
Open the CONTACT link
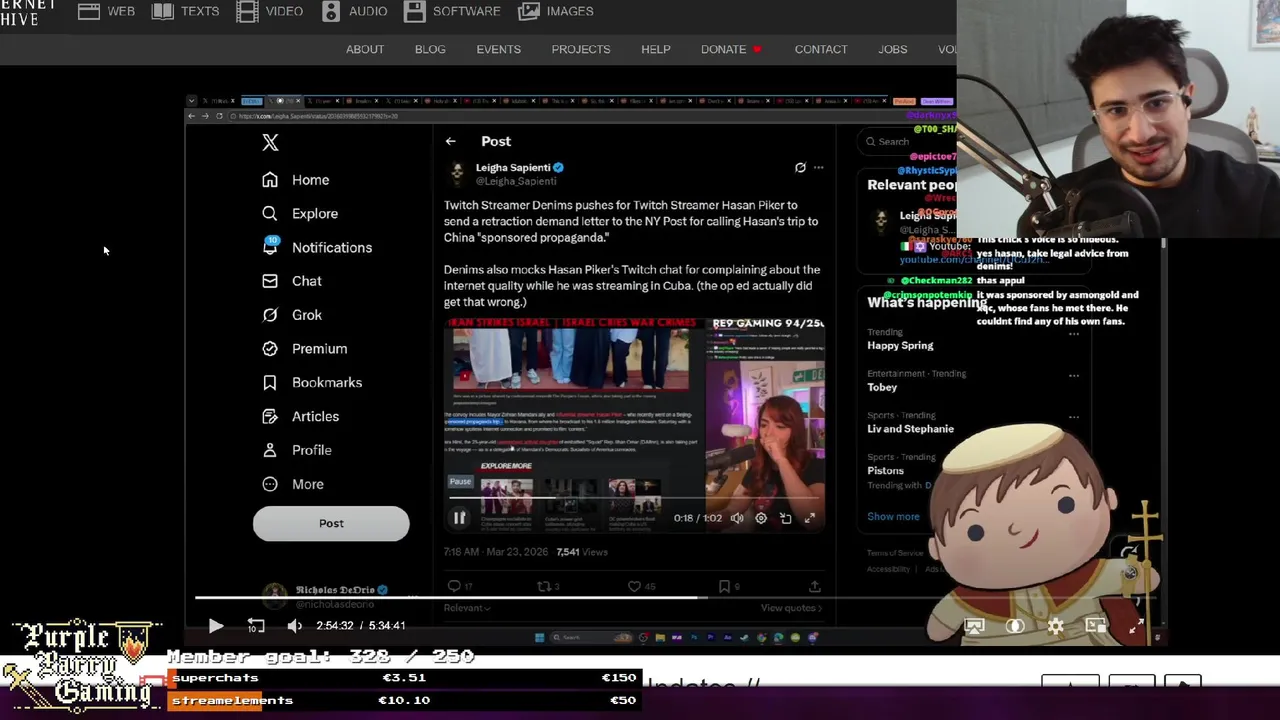[x=821, y=49]
